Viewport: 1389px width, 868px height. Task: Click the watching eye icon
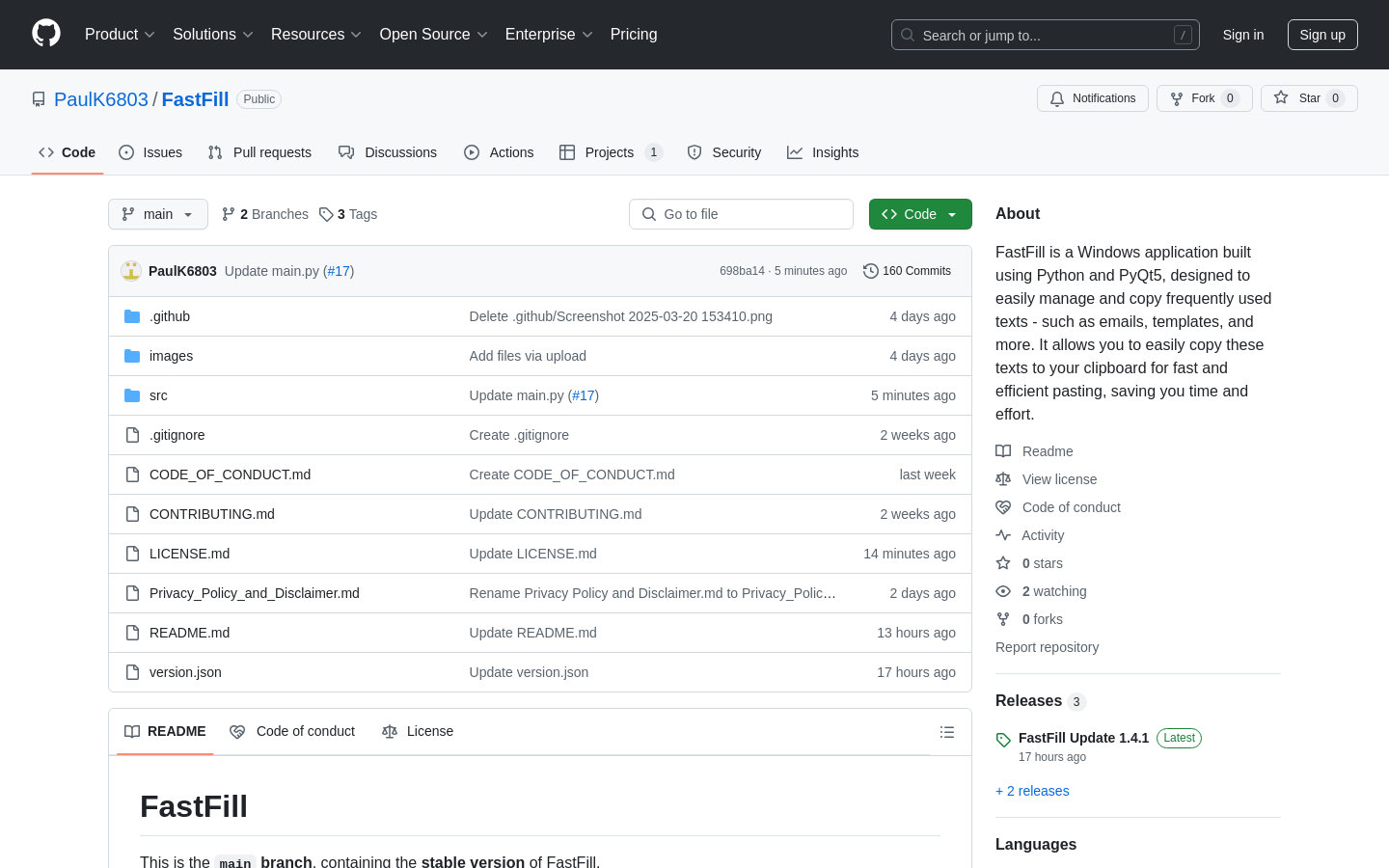point(1003,591)
